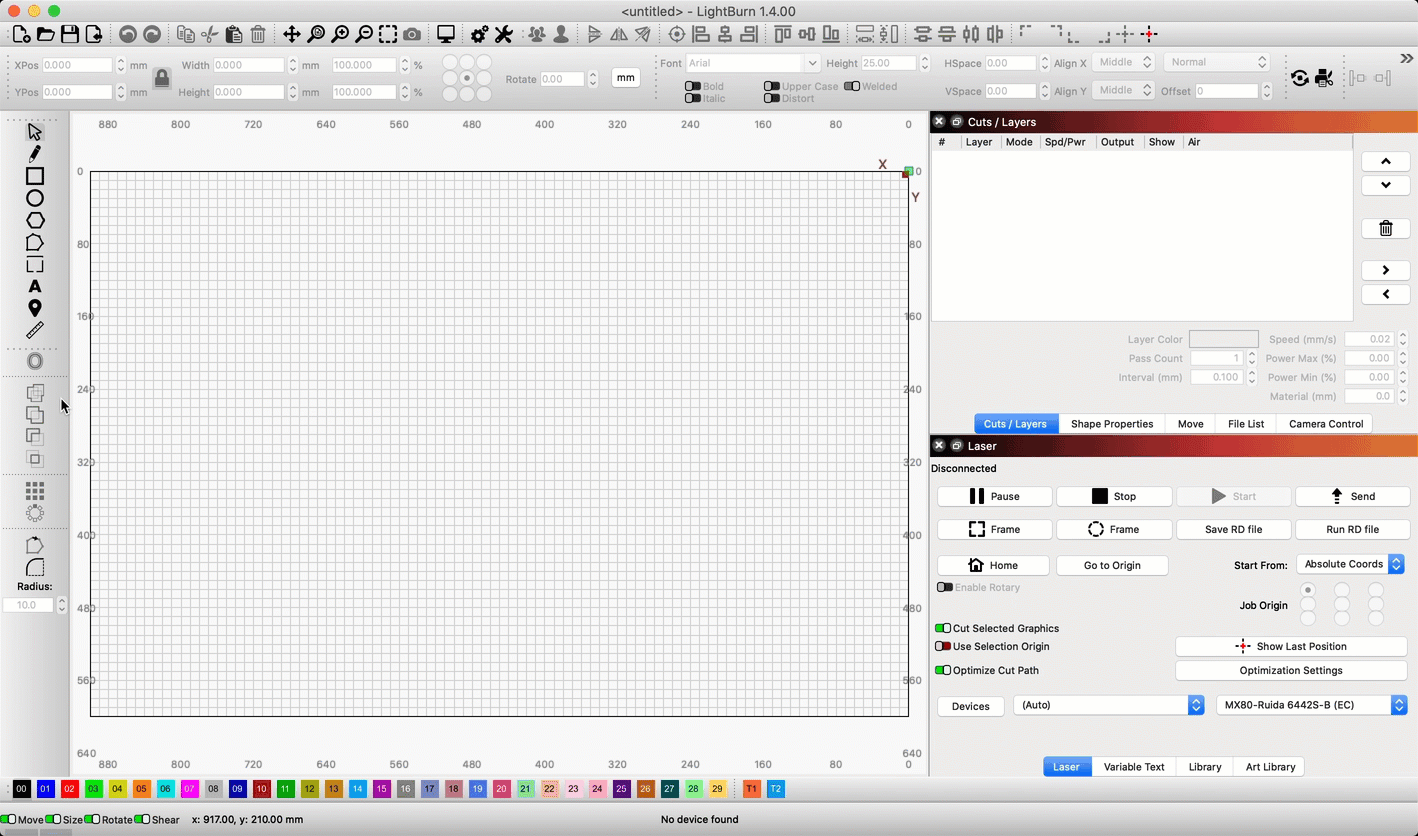Click the Go to Origin button
This screenshot has height=836, width=1418.
tap(1112, 565)
